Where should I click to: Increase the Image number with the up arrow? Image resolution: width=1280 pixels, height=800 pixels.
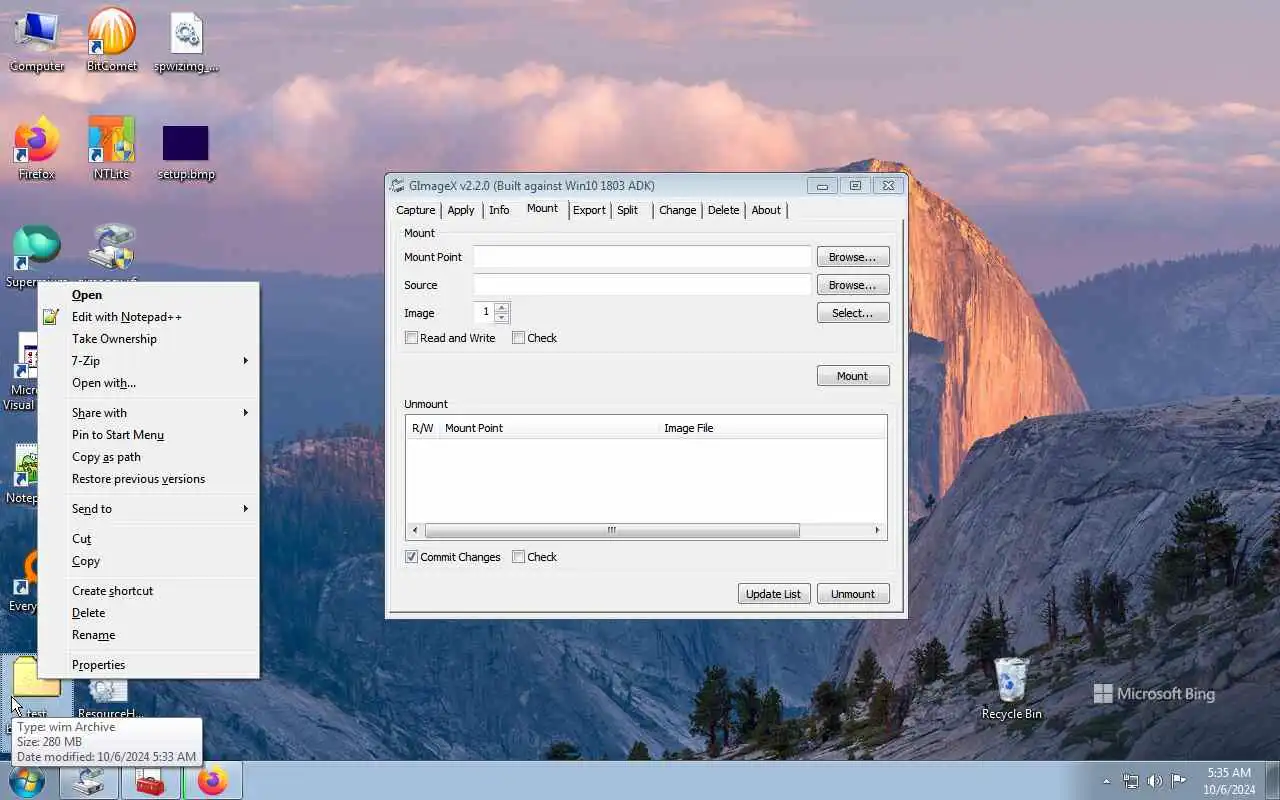coord(502,307)
